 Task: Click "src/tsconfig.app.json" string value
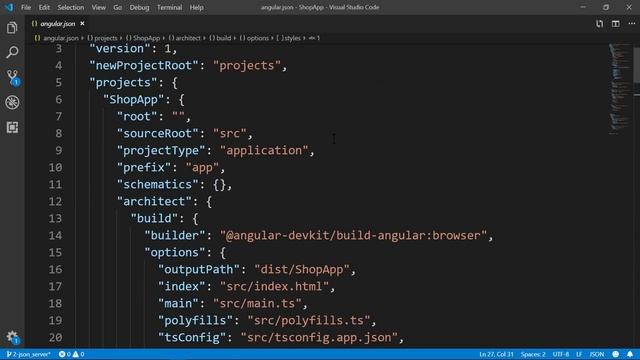tap(319, 338)
